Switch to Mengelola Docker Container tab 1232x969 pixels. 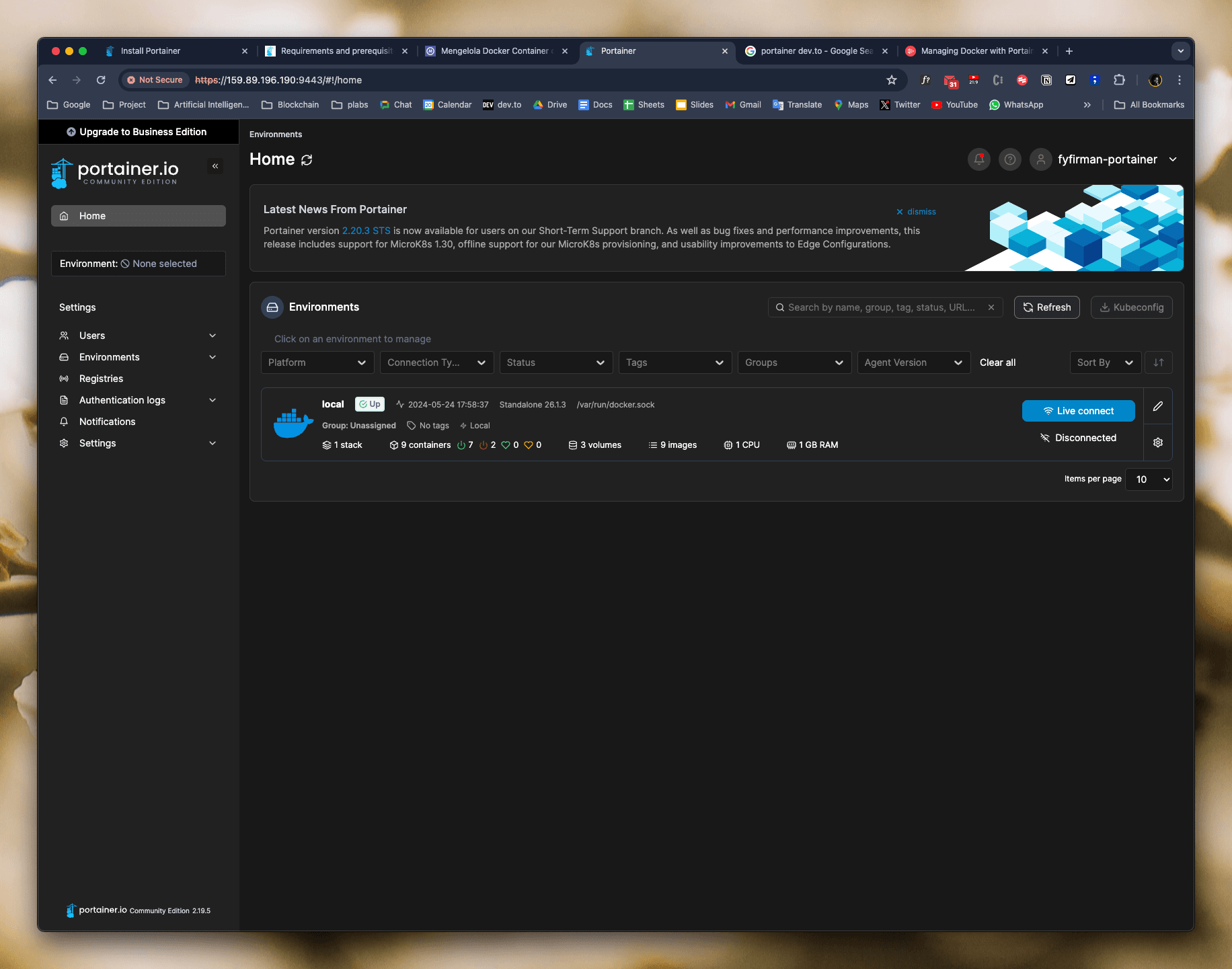496,51
